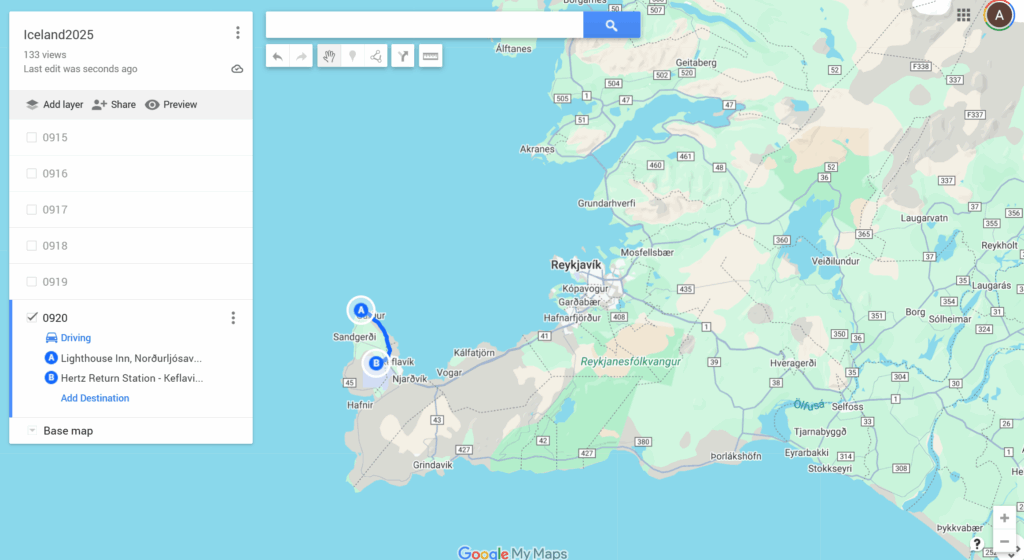1024x560 pixels.
Task: Click the Driving mode link
Action: 76,337
